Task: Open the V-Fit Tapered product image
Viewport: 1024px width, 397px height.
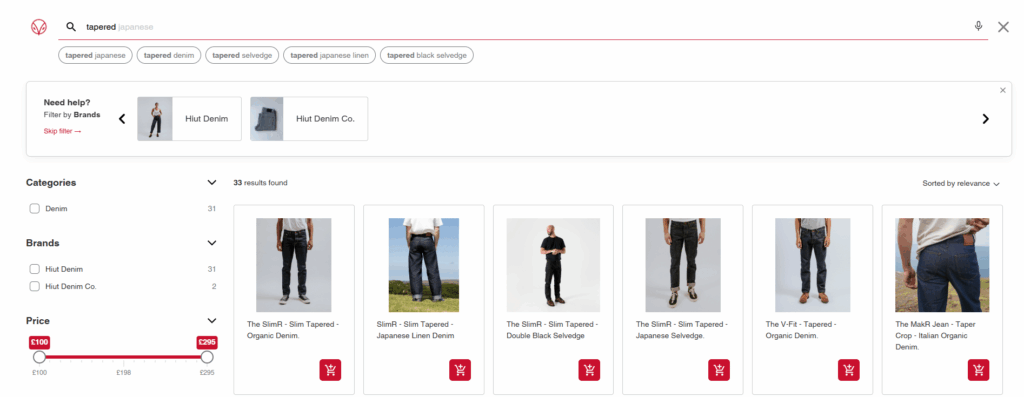Action: pos(812,264)
